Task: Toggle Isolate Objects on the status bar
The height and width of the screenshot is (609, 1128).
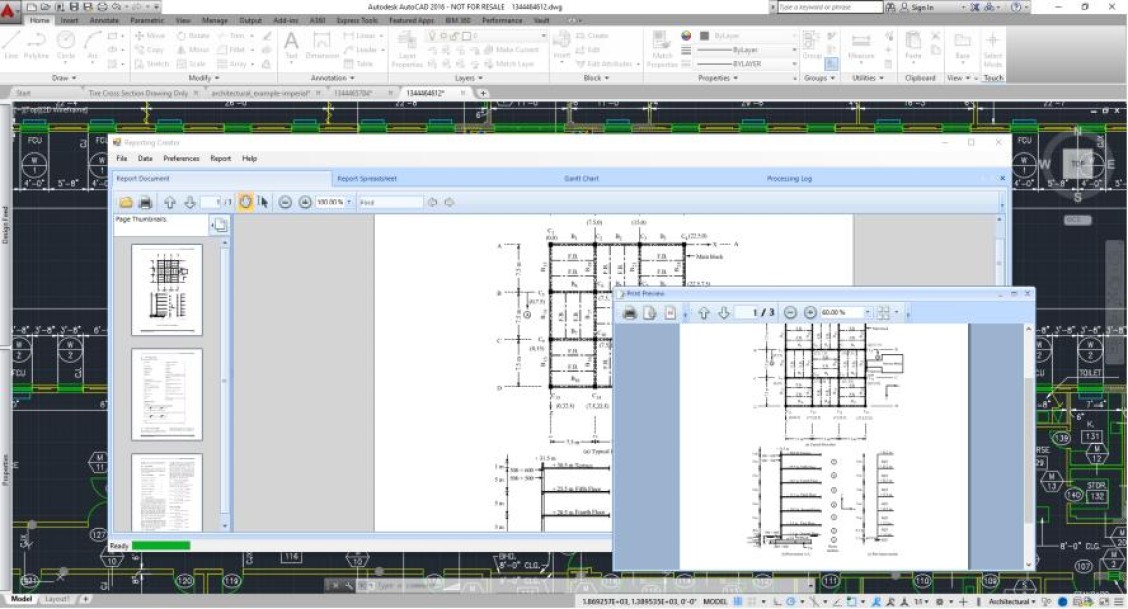Action: point(1044,601)
